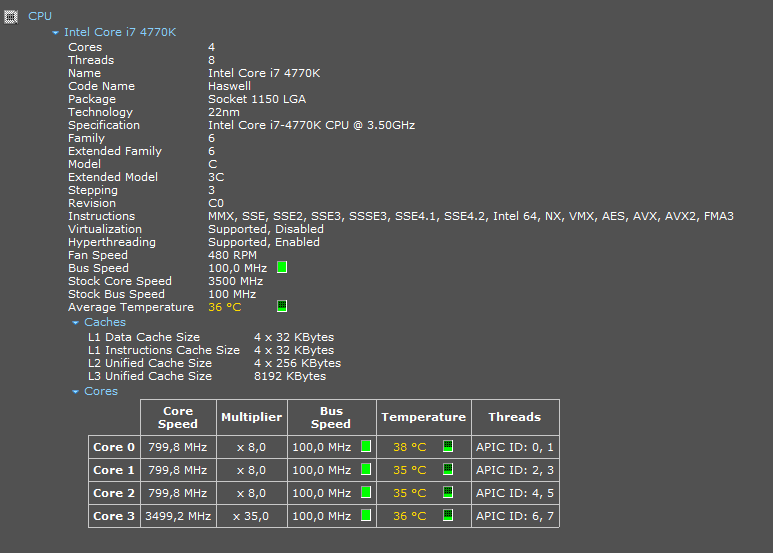
Task: Select the Threads column header
Action: [515, 417]
